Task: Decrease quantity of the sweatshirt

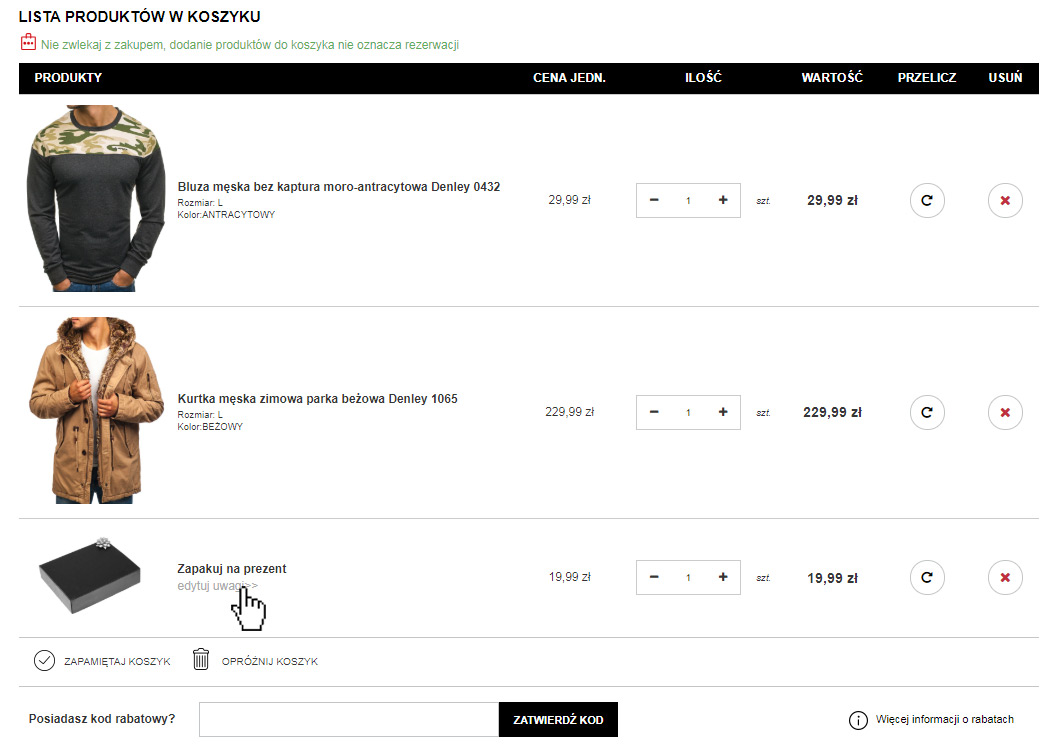Action: [x=654, y=200]
